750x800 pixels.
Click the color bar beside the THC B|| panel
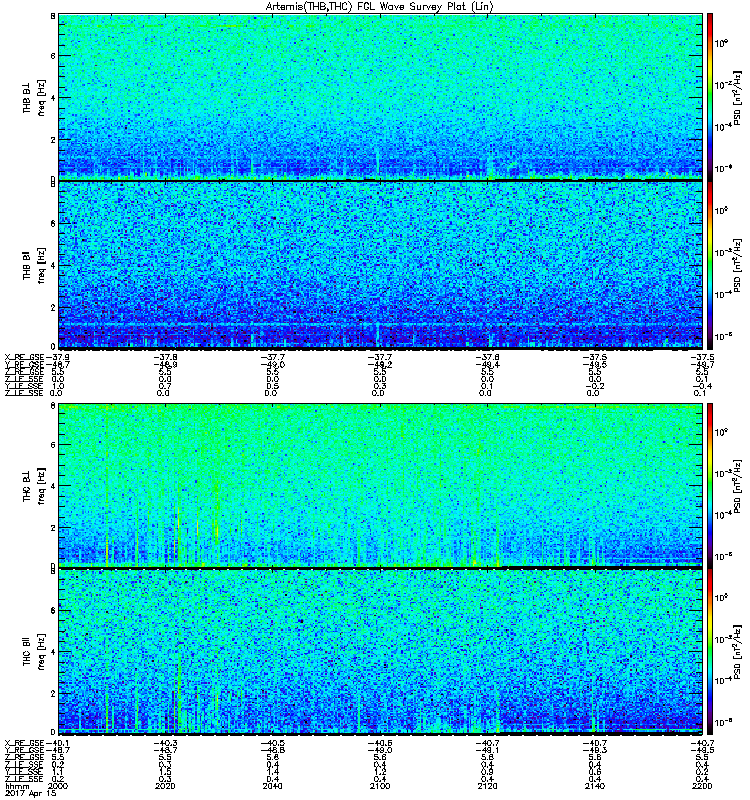pyautogui.click(x=710, y=652)
